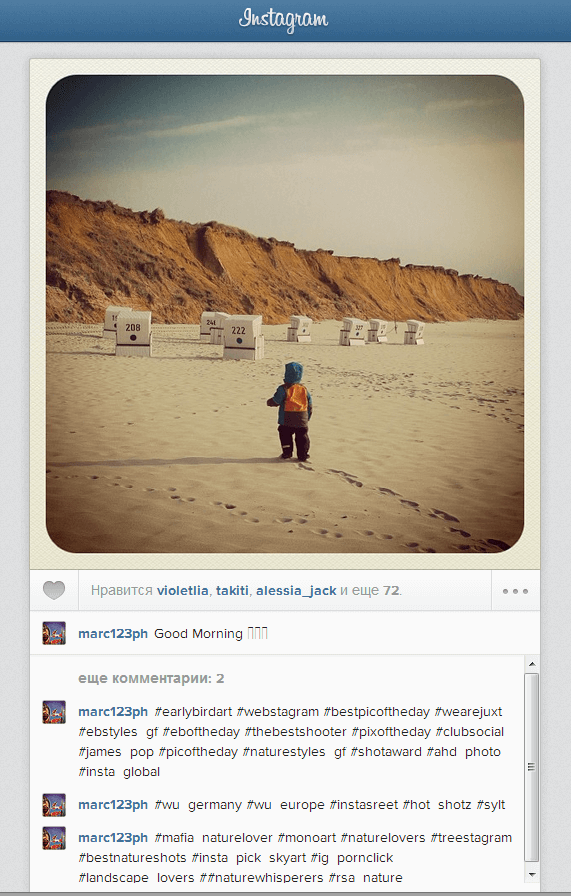The height and width of the screenshot is (896, 571).
Task: Click avatar next to #wu germany comment
Action: coord(54,805)
